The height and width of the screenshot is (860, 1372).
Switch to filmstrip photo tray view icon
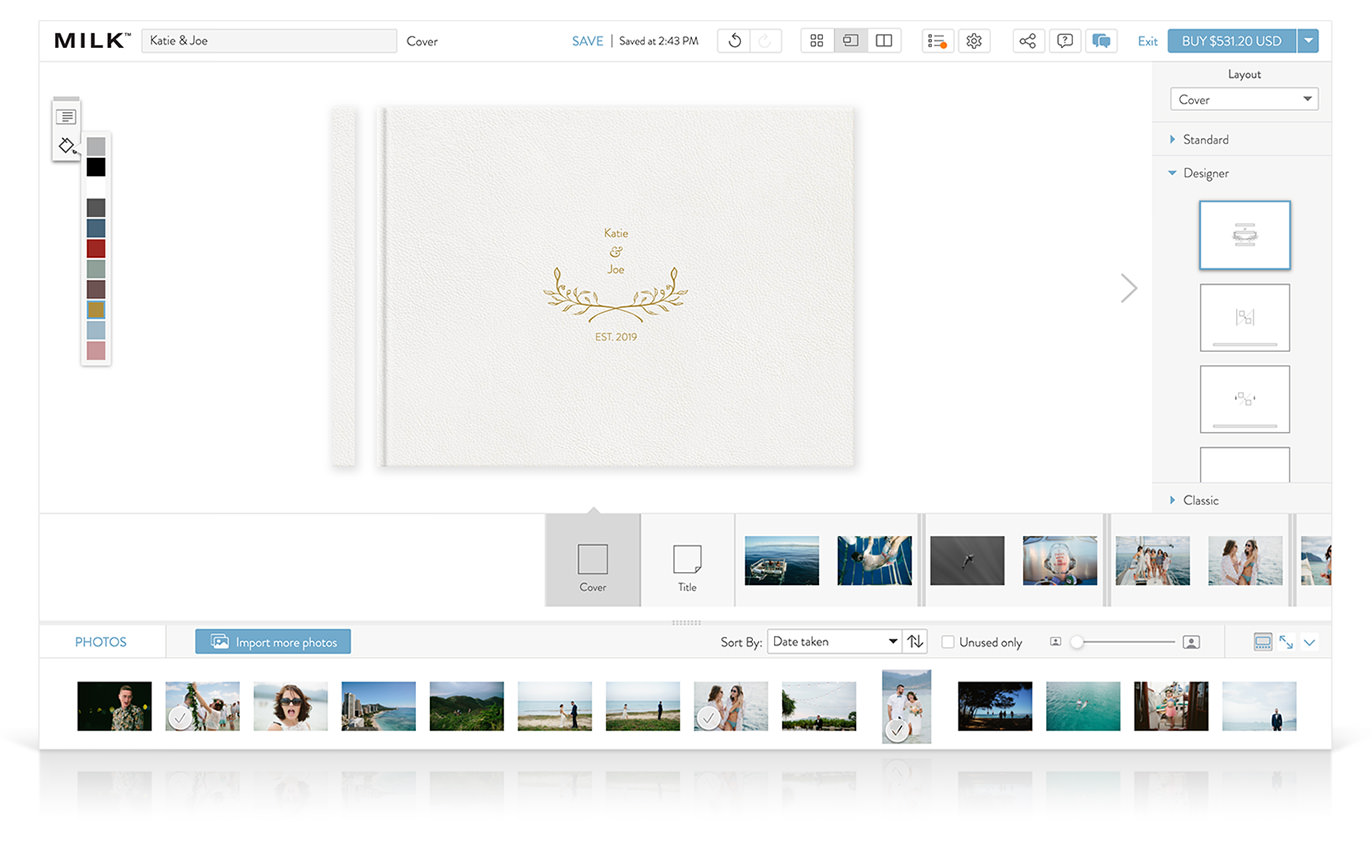1263,642
